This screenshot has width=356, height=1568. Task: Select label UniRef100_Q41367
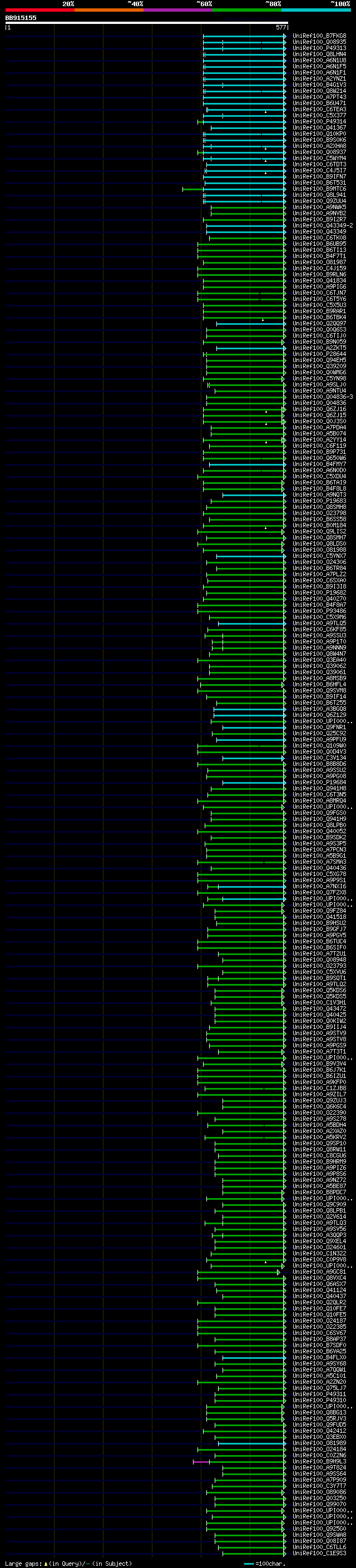[319, 127]
